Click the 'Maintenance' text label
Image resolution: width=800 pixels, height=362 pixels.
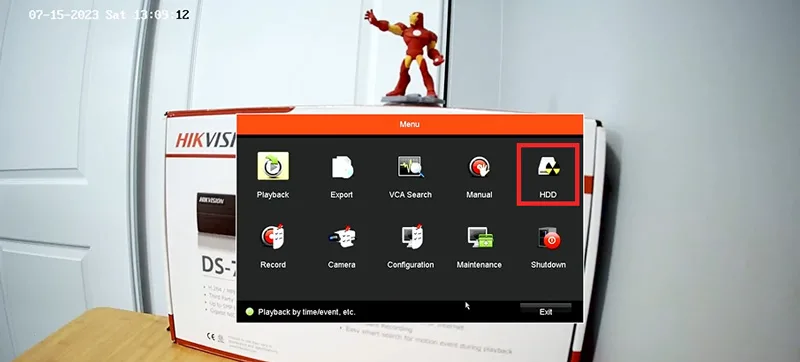tap(479, 265)
